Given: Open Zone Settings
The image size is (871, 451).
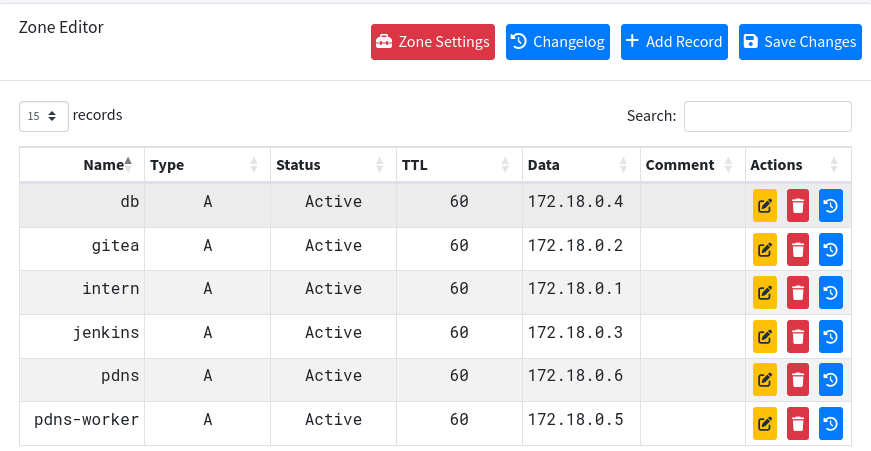Looking at the screenshot, I should 432,42.
